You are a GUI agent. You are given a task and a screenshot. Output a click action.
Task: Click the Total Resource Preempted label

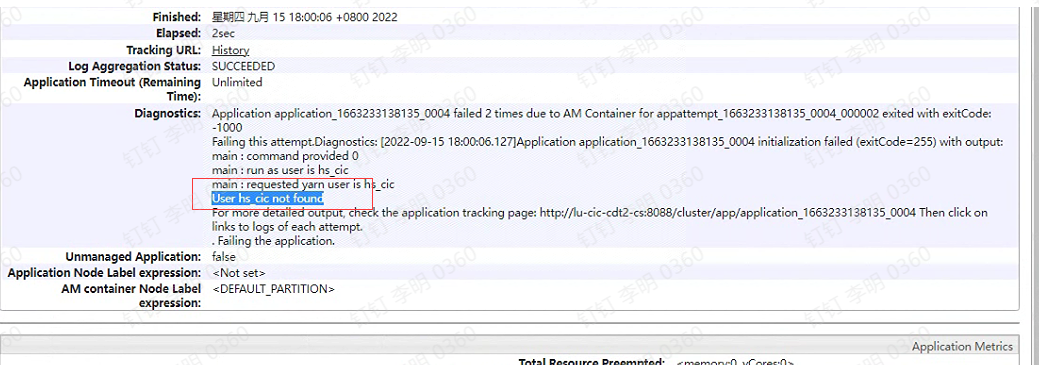(x=592, y=362)
